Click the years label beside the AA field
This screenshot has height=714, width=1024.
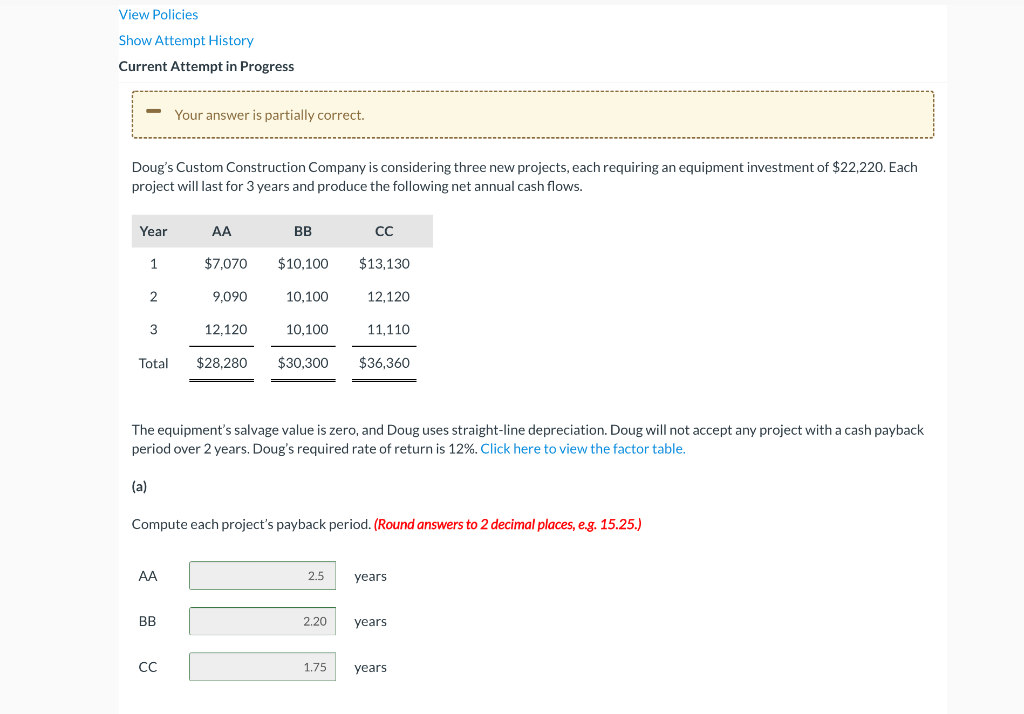(370, 576)
